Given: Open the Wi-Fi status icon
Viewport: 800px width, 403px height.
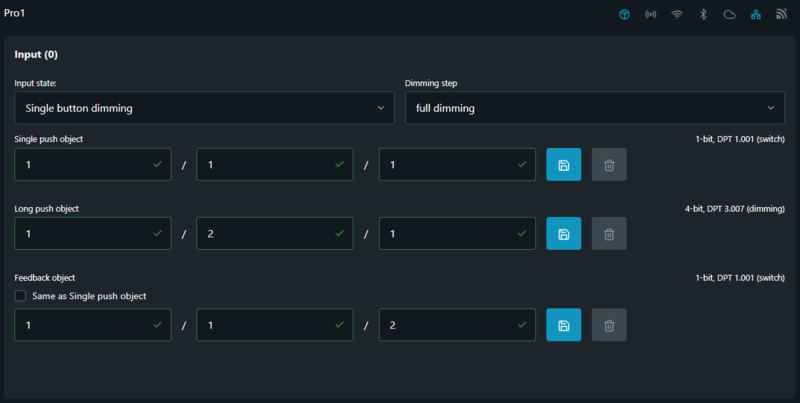Looking at the screenshot, I should 677,15.
